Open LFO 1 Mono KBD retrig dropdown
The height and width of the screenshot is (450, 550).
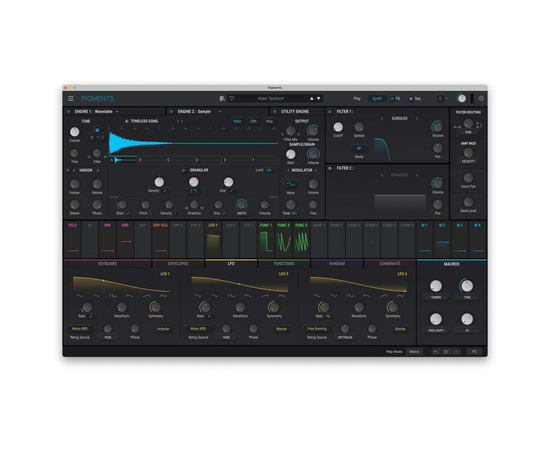(x=80, y=329)
